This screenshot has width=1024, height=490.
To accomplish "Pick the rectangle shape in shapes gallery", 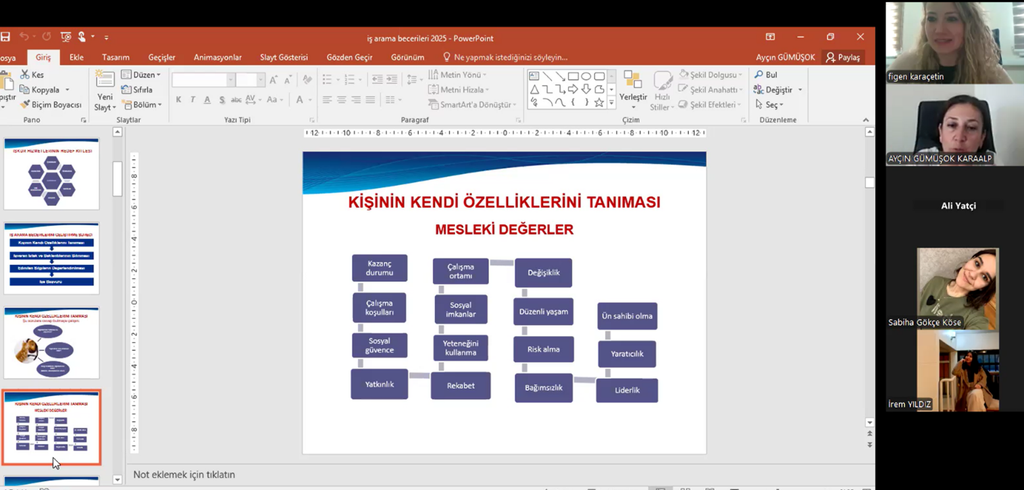I will pos(573,76).
